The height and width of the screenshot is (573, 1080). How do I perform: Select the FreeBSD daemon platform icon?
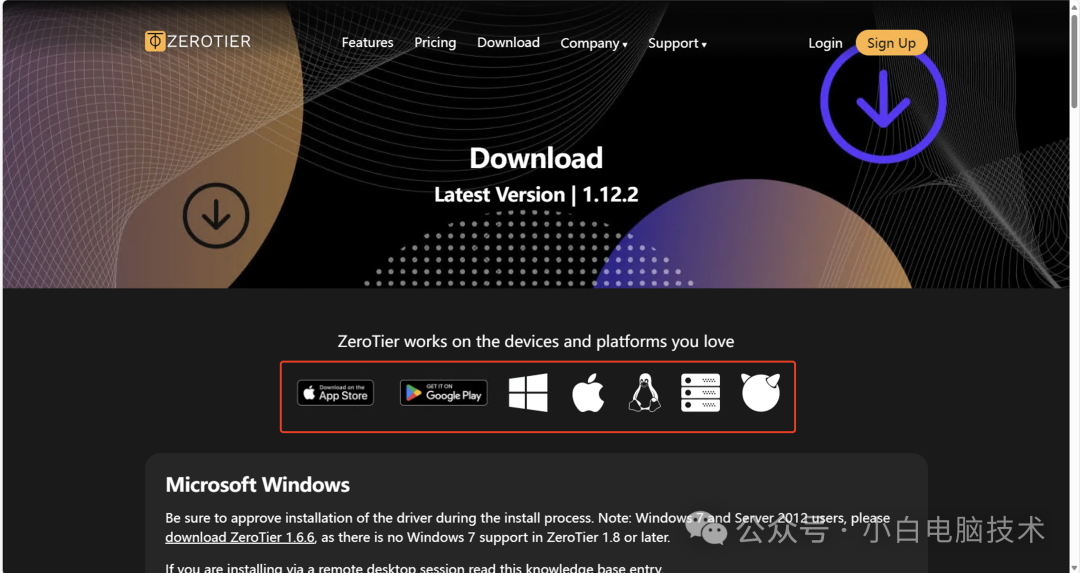click(x=760, y=392)
